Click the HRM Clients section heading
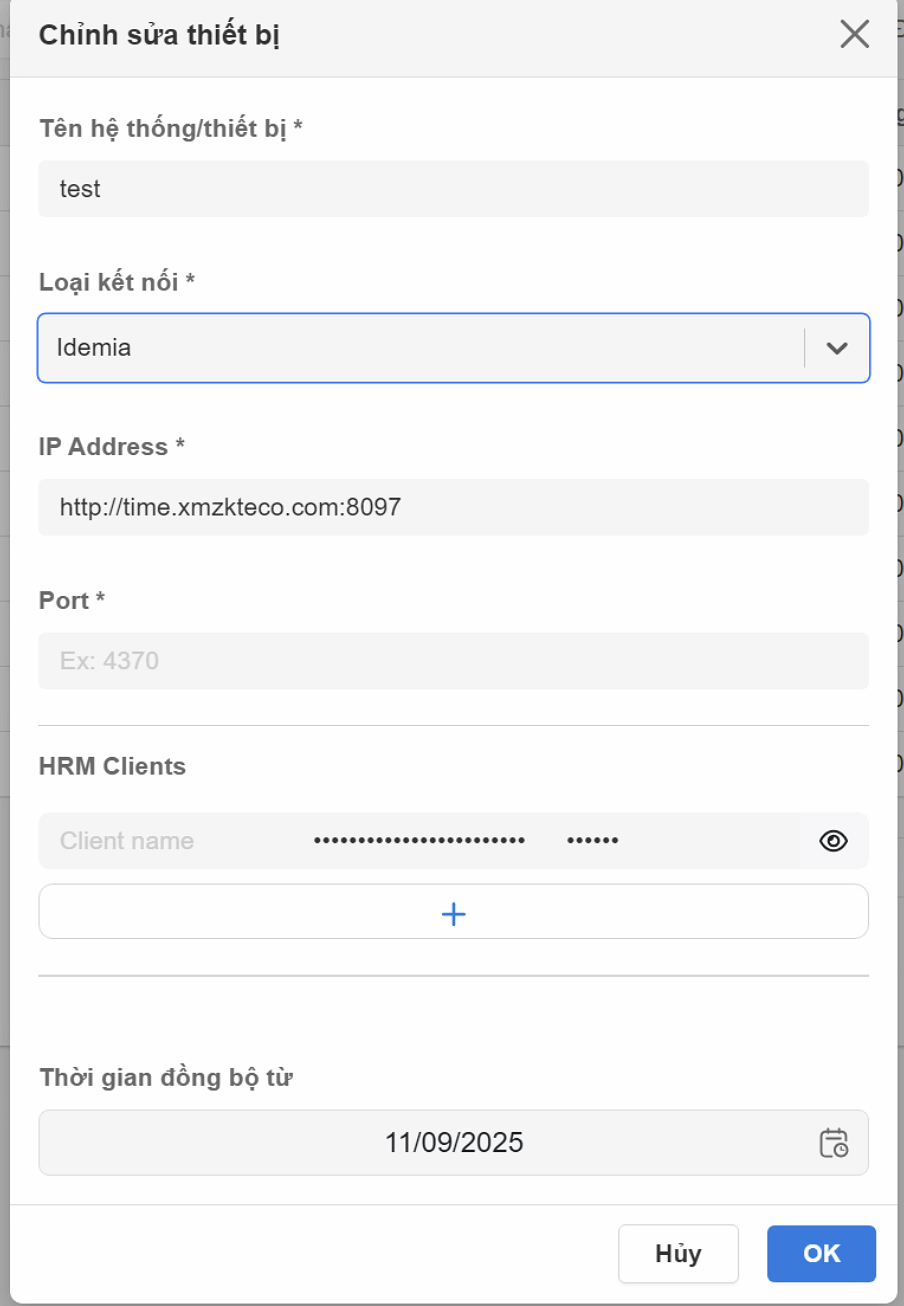904x1306 pixels. point(112,766)
